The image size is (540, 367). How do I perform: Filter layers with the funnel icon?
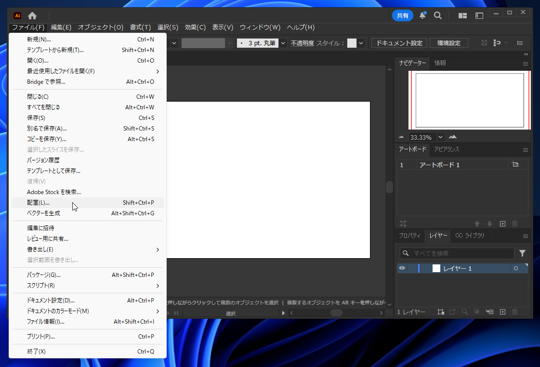click(522, 253)
